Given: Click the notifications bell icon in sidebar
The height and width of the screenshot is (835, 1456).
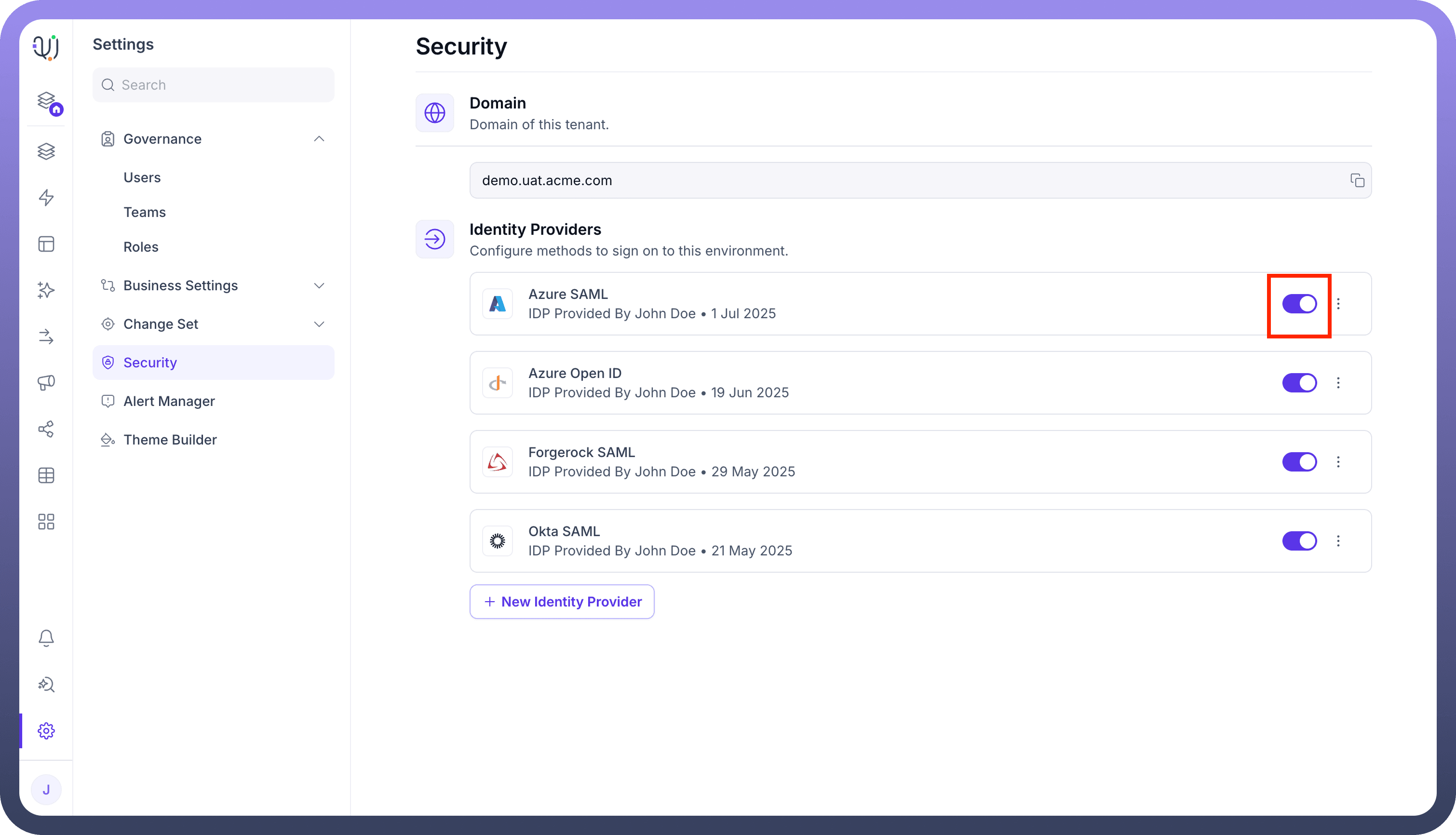Looking at the screenshot, I should coord(46,638).
